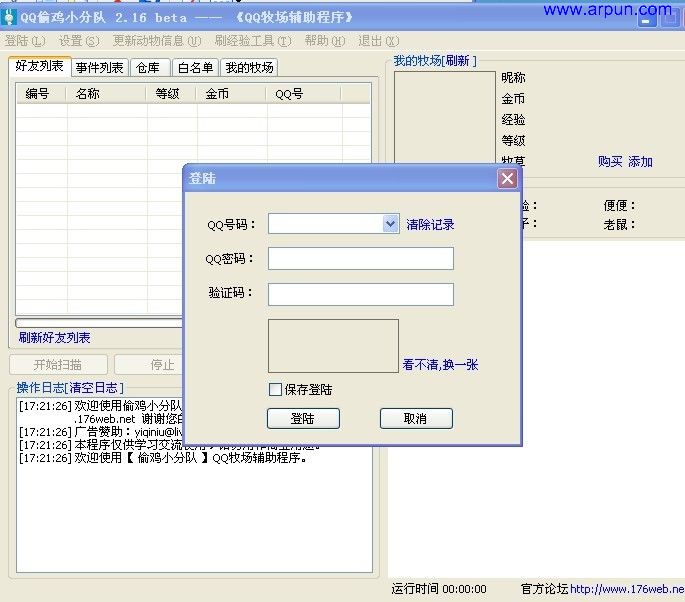Open the 帮助(H) menu
The width and height of the screenshot is (685, 602).
pos(325,41)
